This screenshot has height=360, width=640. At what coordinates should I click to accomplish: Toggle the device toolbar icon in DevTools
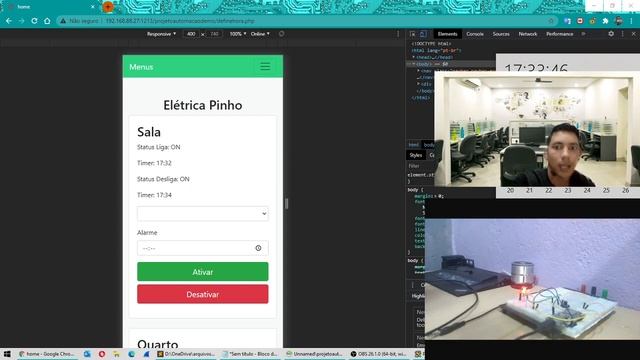point(423,34)
